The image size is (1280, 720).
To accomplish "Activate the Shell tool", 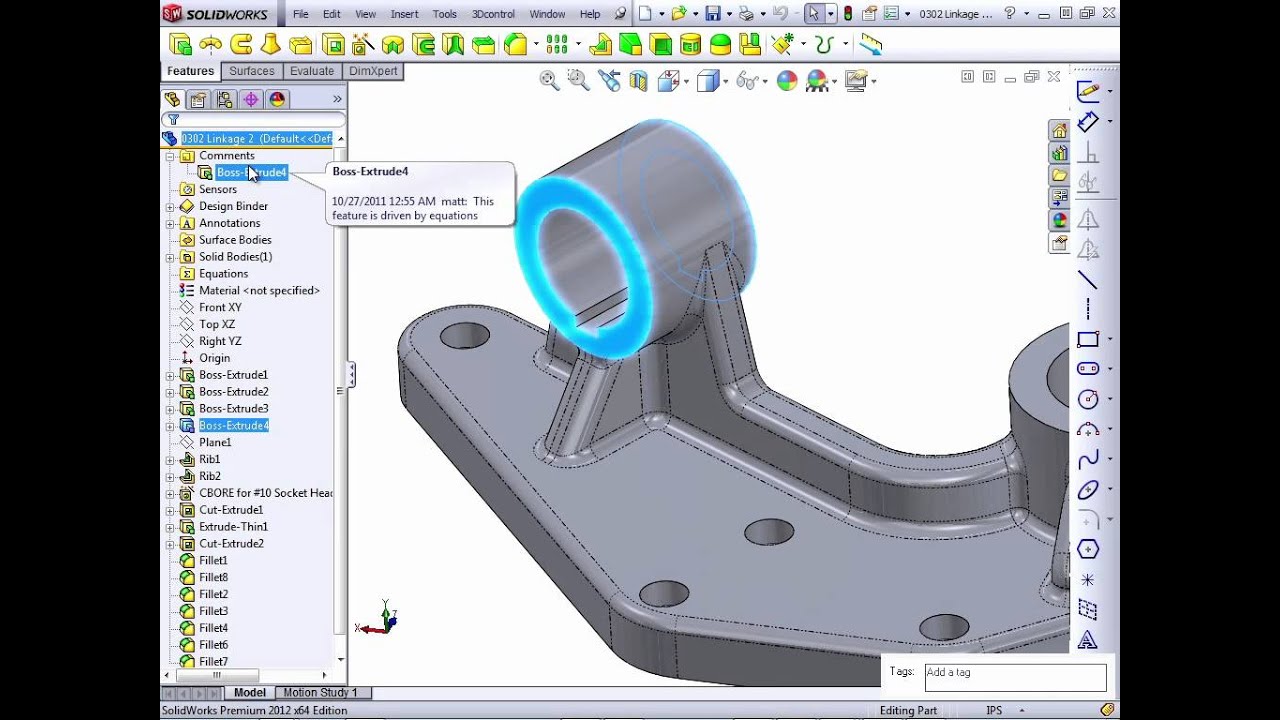I will 660,44.
